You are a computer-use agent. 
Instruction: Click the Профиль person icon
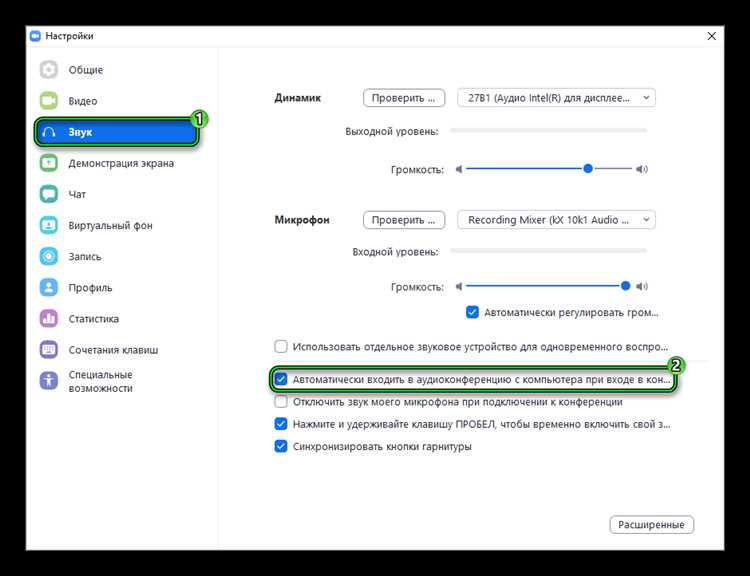click(49, 288)
